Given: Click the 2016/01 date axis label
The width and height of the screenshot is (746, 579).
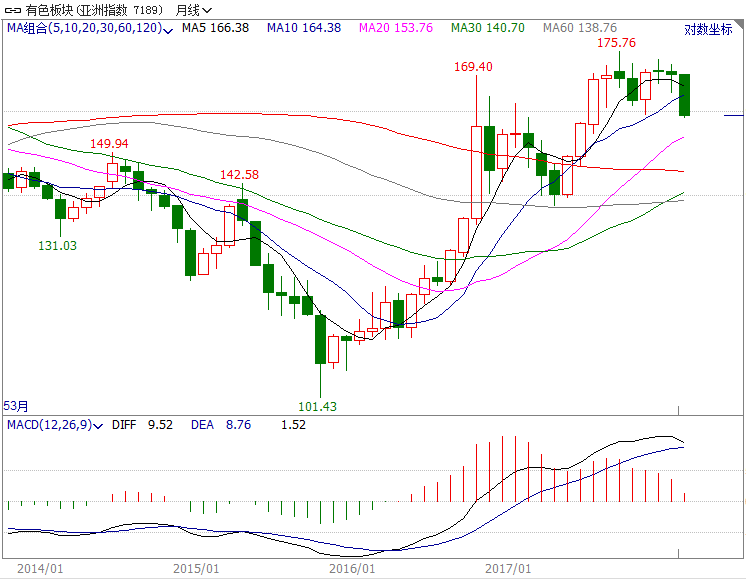Looking at the screenshot, I should pyautogui.click(x=352, y=569).
